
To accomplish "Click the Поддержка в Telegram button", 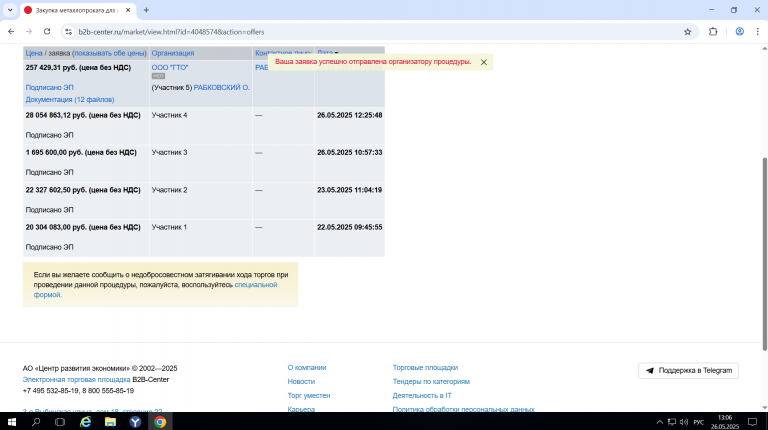I will pyautogui.click(x=688, y=371).
